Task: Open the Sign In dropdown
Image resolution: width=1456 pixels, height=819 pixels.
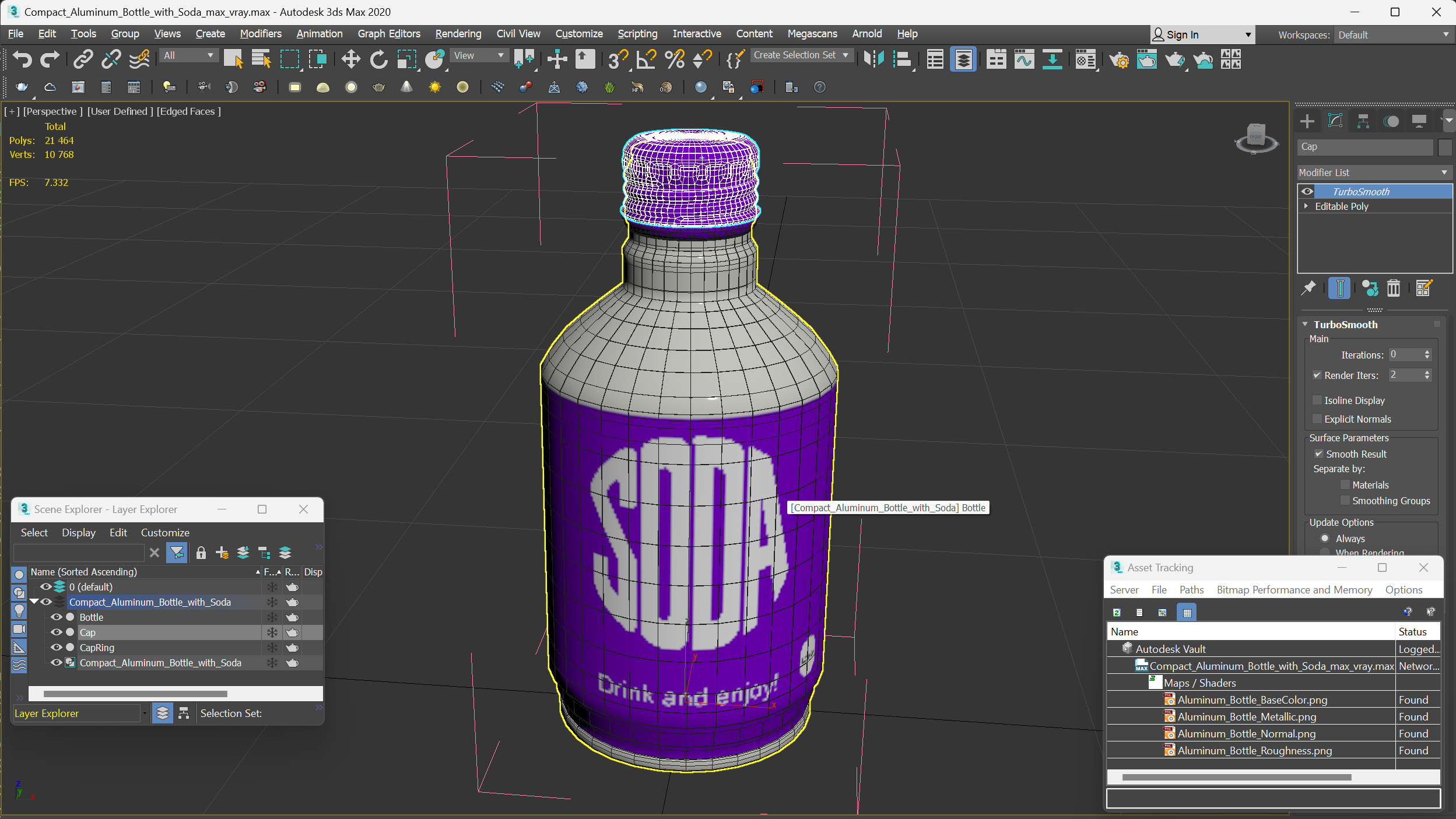Action: coord(1202,35)
